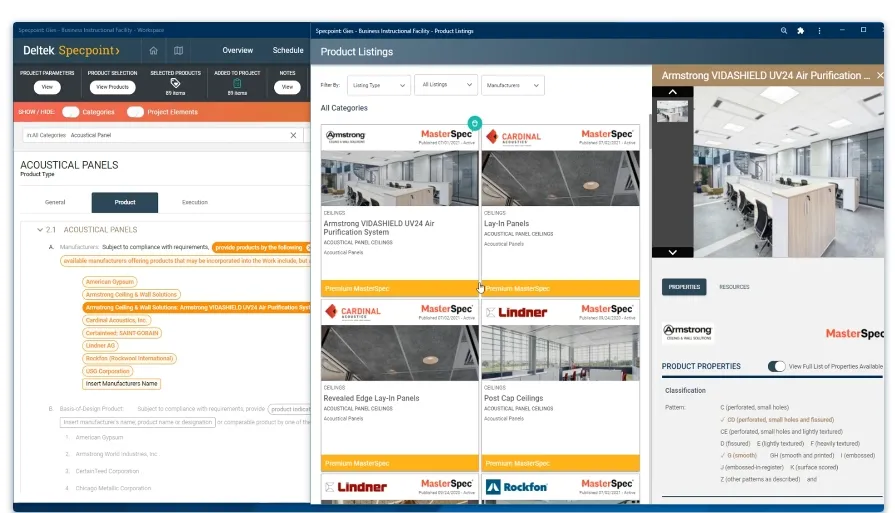Click the Deltek Specpoint logo

click(x=71, y=50)
